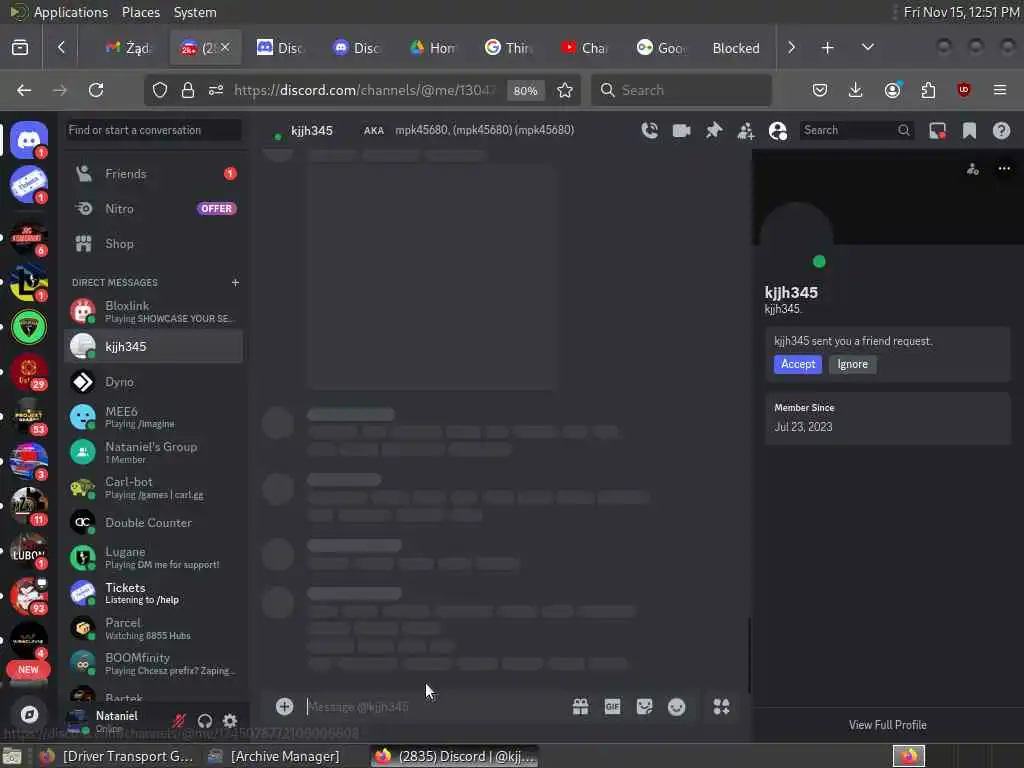This screenshot has width=1024, height=768.
Task: Open the Bloxlink direct message
Action: (x=153, y=312)
